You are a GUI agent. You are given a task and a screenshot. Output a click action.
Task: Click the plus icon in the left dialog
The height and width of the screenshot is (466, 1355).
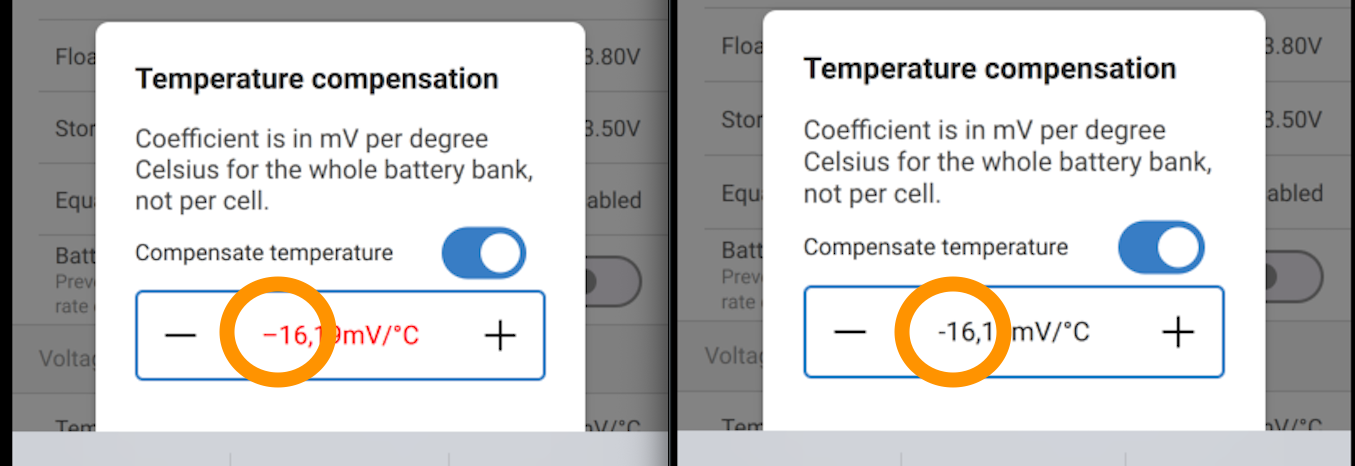point(499,336)
